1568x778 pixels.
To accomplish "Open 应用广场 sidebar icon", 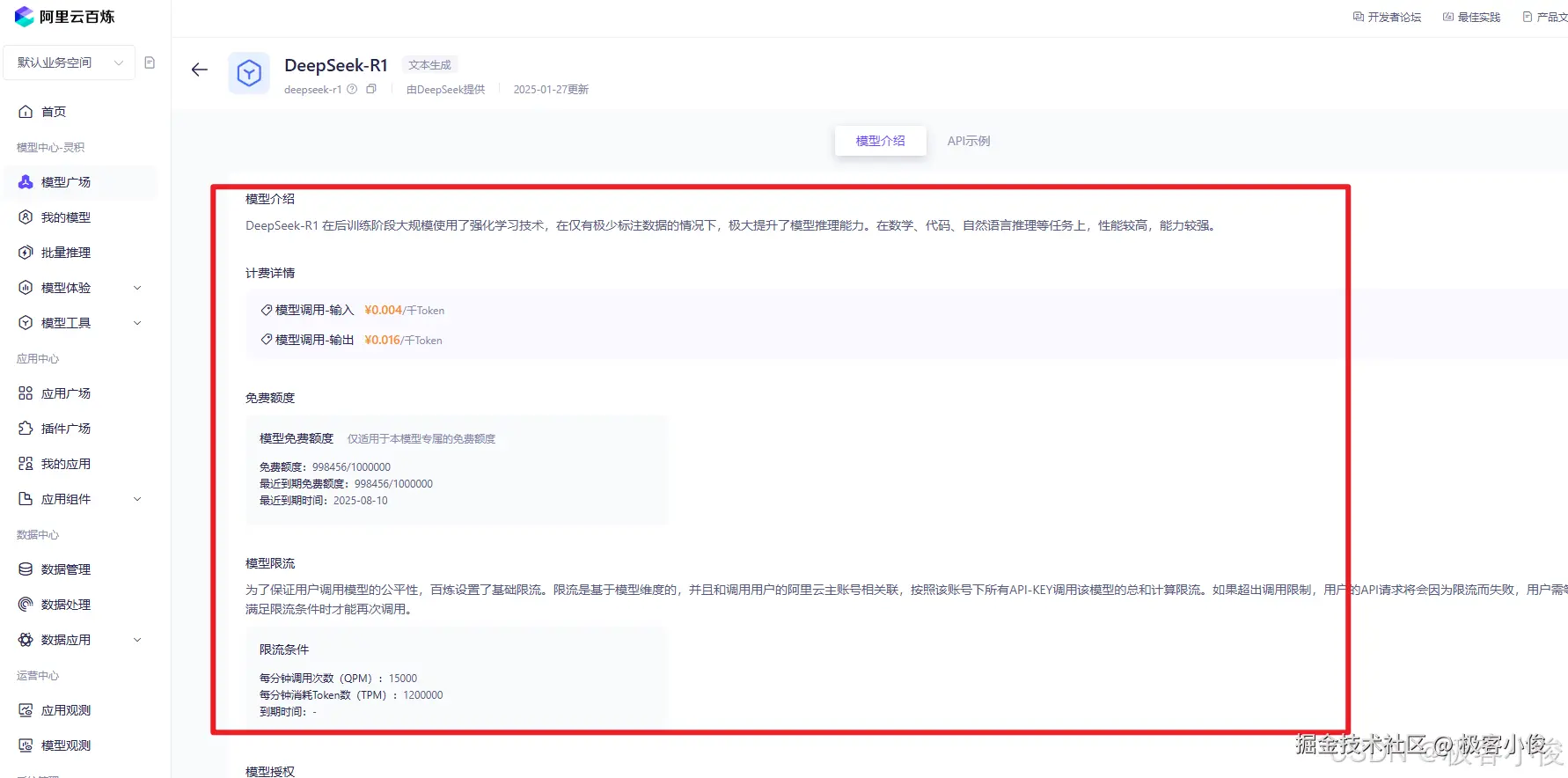I will pyautogui.click(x=26, y=393).
